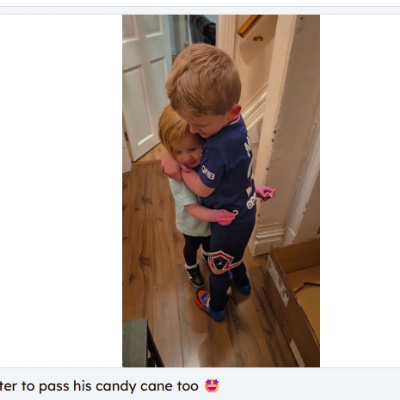
Task: Click the white door in the photo
Action: point(145,83)
